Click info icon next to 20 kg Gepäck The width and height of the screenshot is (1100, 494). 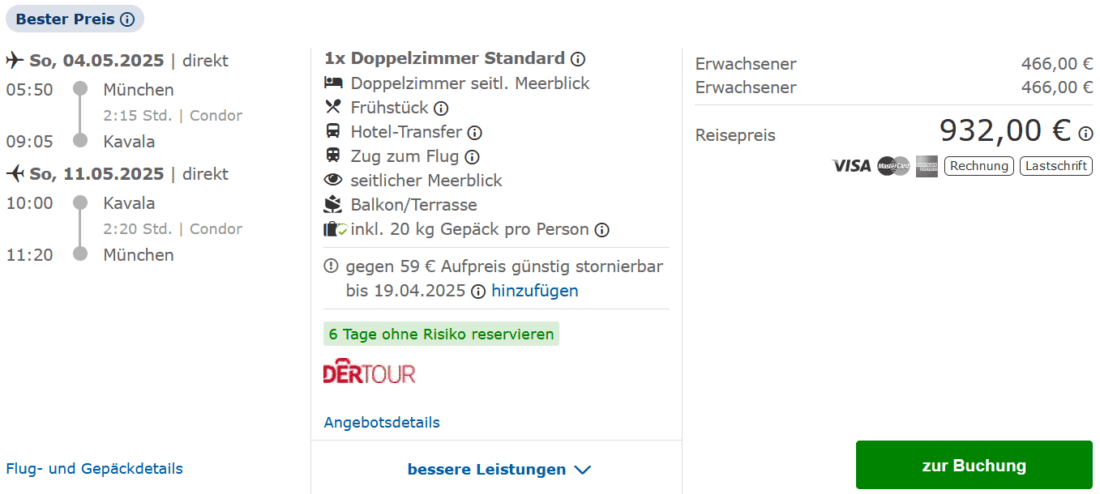tap(602, 230)
